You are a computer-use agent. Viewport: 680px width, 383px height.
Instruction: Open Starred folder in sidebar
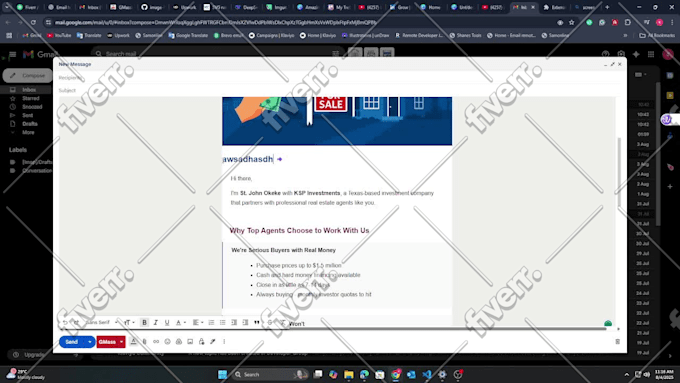(30, 98)
